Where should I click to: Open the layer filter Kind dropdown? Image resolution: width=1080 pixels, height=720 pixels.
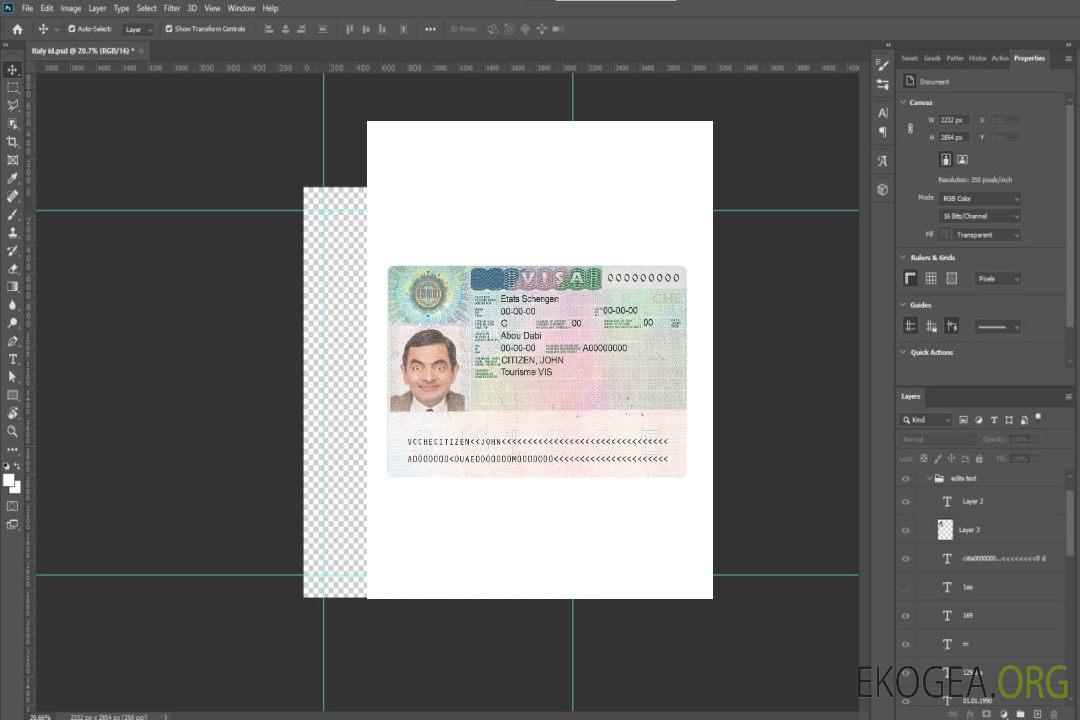(x=926, y=420)
